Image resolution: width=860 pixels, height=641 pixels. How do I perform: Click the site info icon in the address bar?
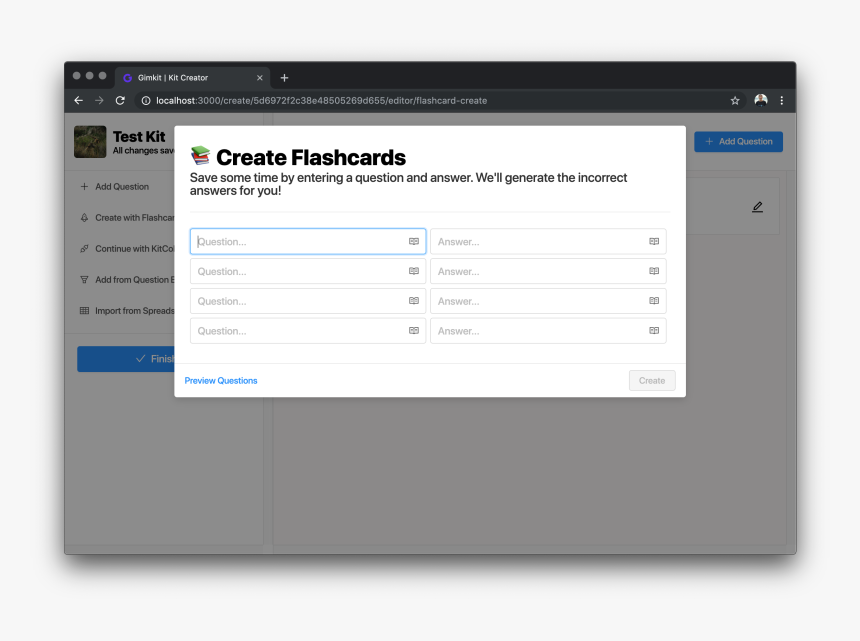point(146,100)
